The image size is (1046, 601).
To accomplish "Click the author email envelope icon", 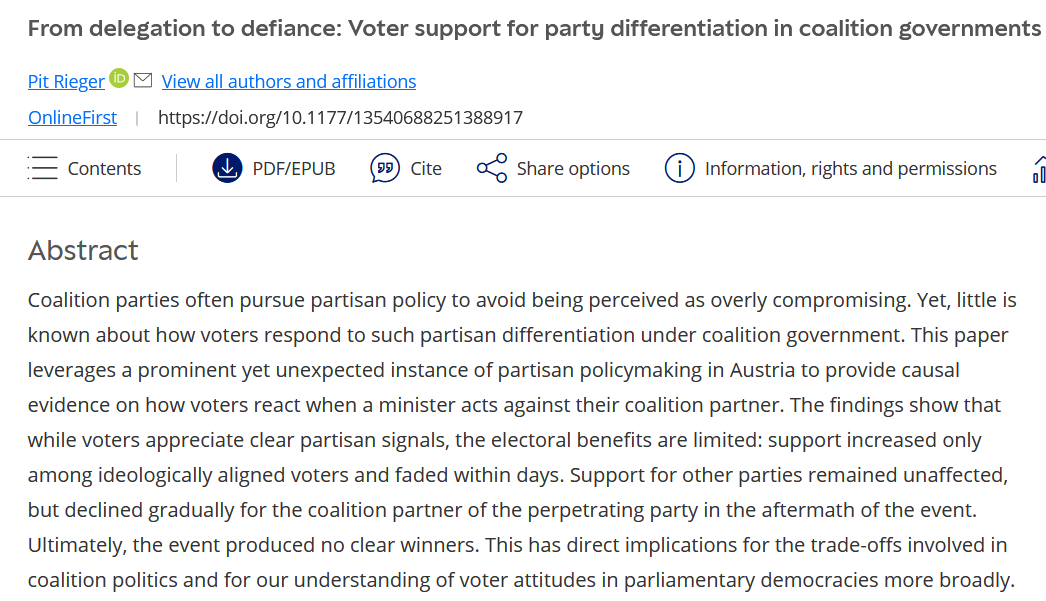I will coord(143,79).
